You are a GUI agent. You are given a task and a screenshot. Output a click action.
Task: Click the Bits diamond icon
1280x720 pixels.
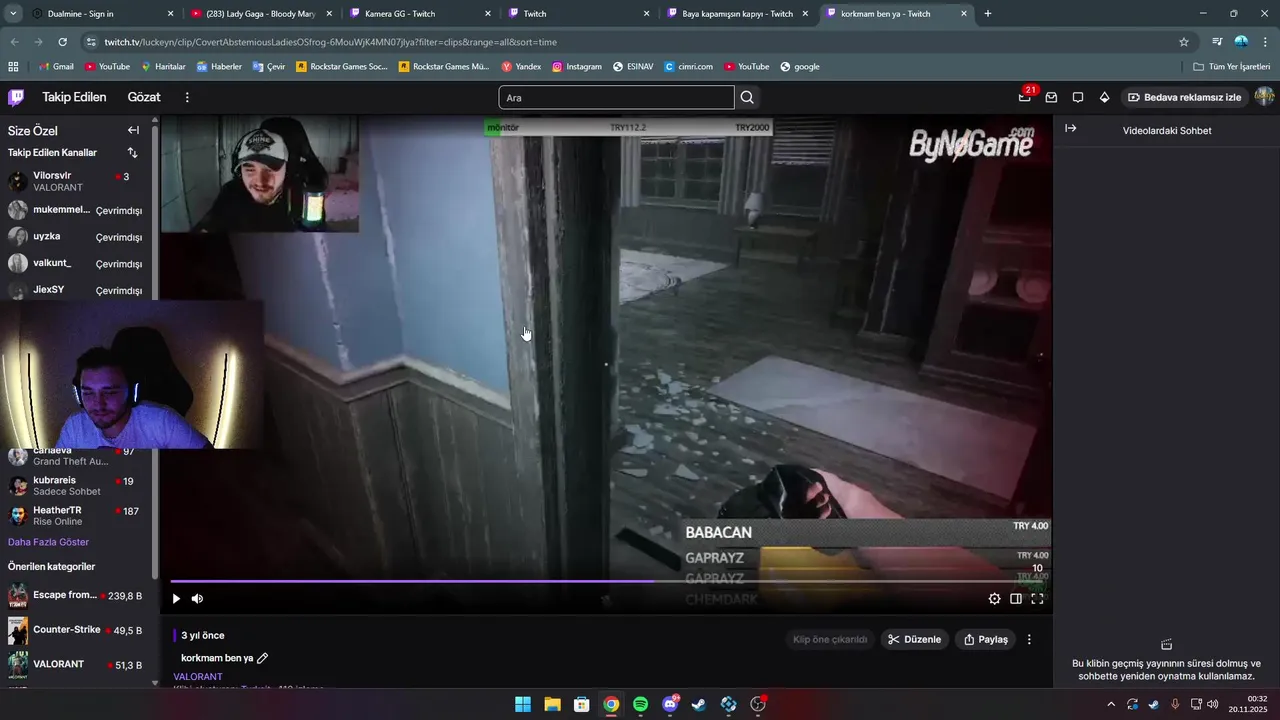click(x=1104, y=97)
